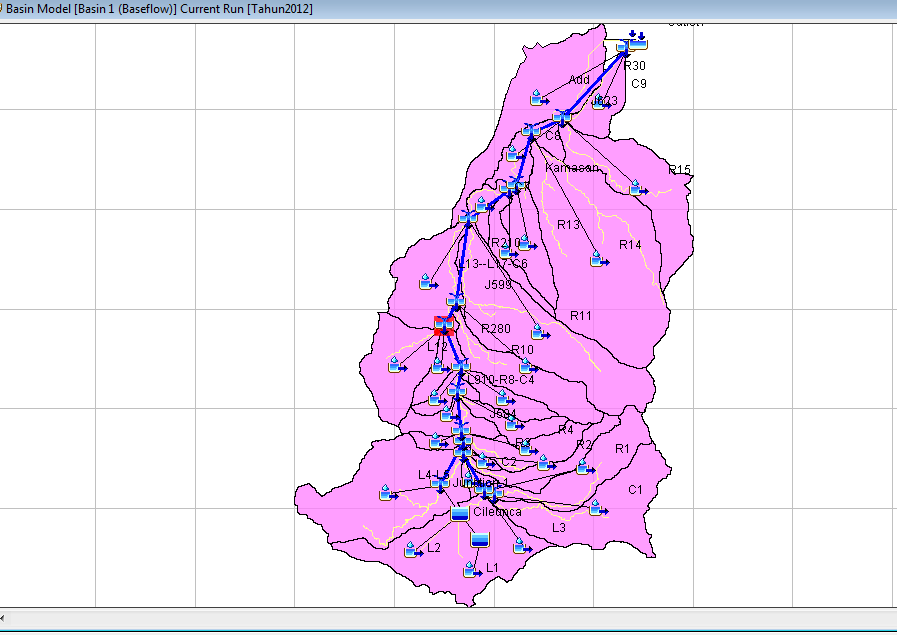Select the Outlet sink icon at top
This screenshot has width=897, height=635.
click(x=638, y=42)
